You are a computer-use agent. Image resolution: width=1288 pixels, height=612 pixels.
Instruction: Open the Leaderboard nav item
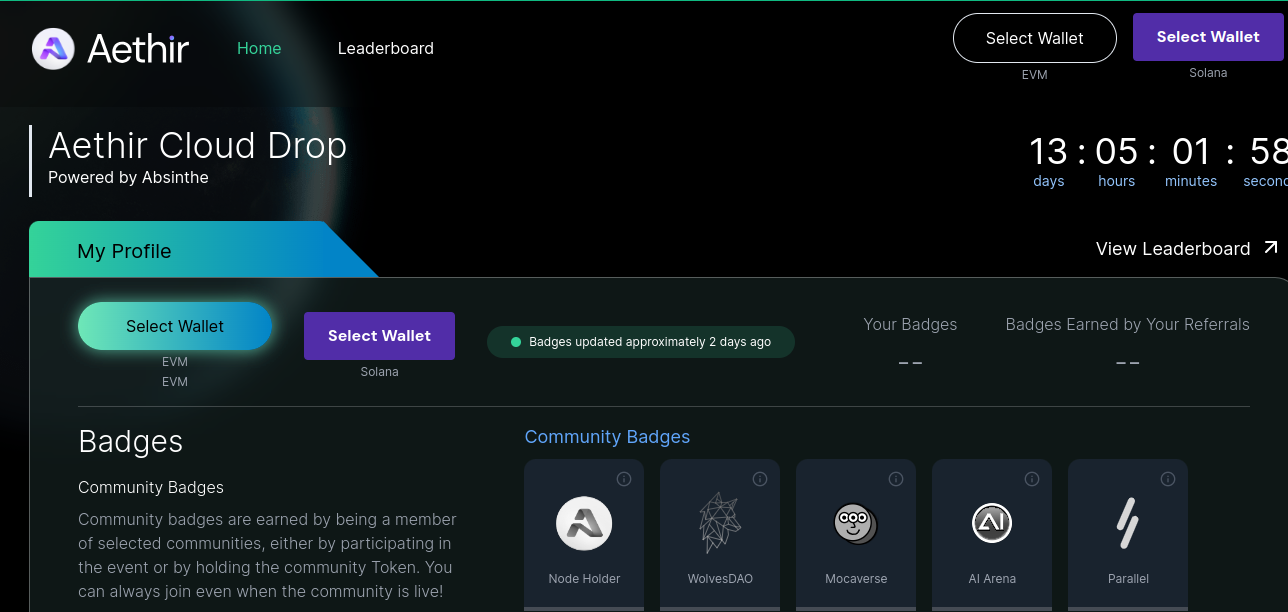click(386, 48)
